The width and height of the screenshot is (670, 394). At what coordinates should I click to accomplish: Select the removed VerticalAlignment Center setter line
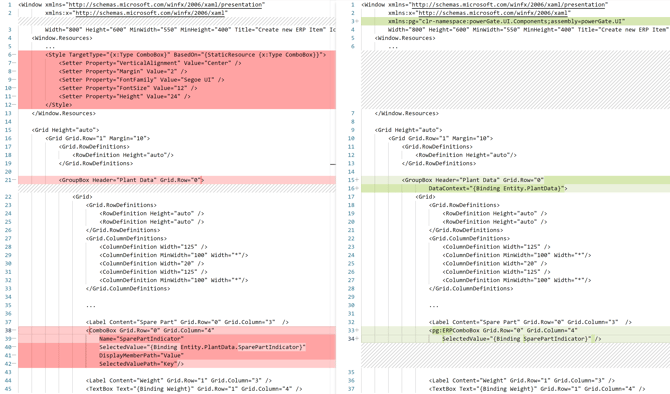pos(177,63)
